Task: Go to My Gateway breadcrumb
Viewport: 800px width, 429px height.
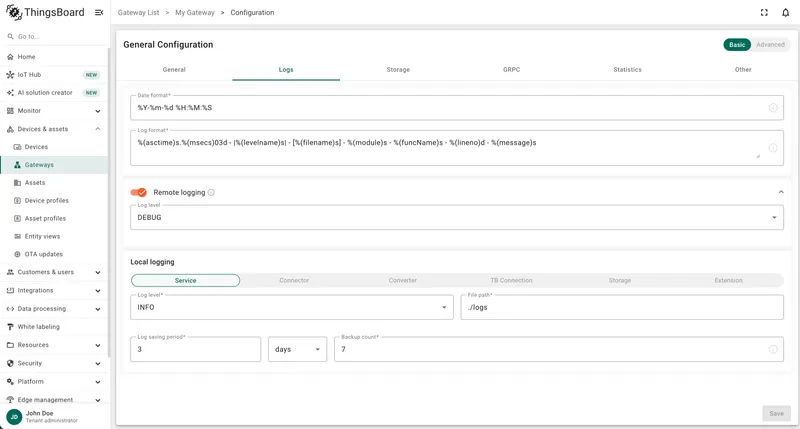Action: [x=195, y=13]
